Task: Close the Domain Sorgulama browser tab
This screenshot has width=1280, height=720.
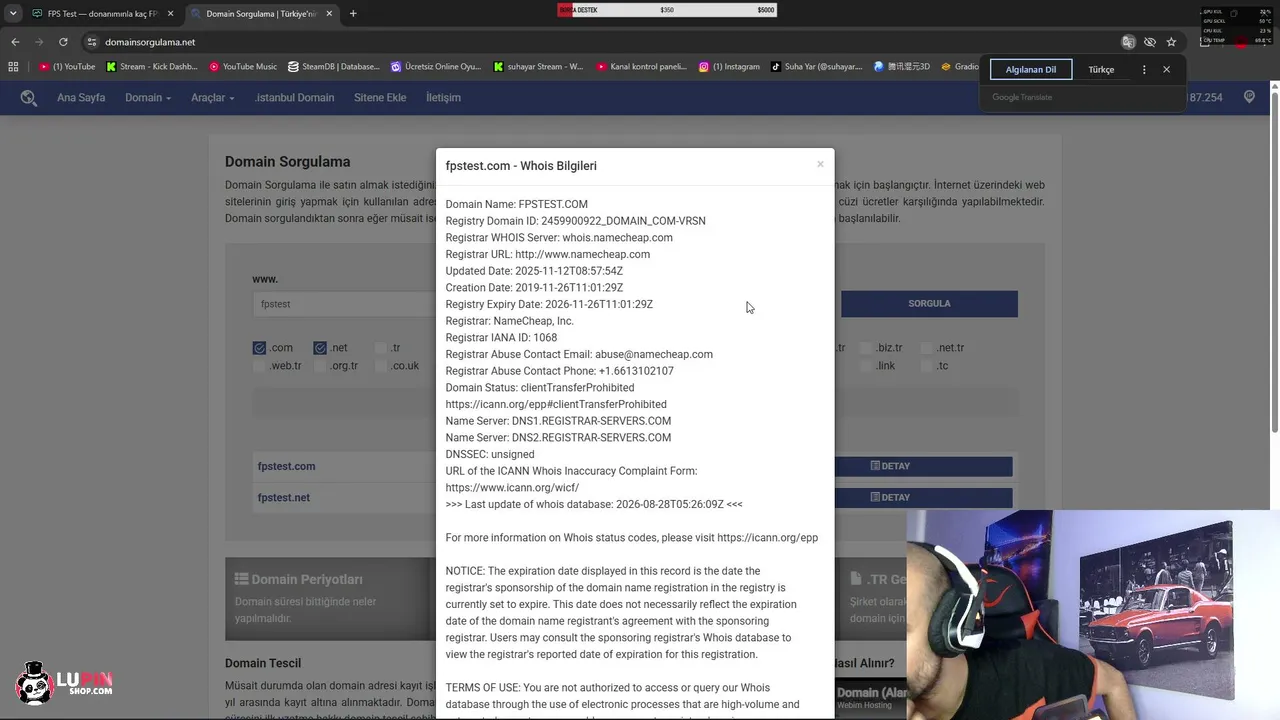Action: coord(328,14)
